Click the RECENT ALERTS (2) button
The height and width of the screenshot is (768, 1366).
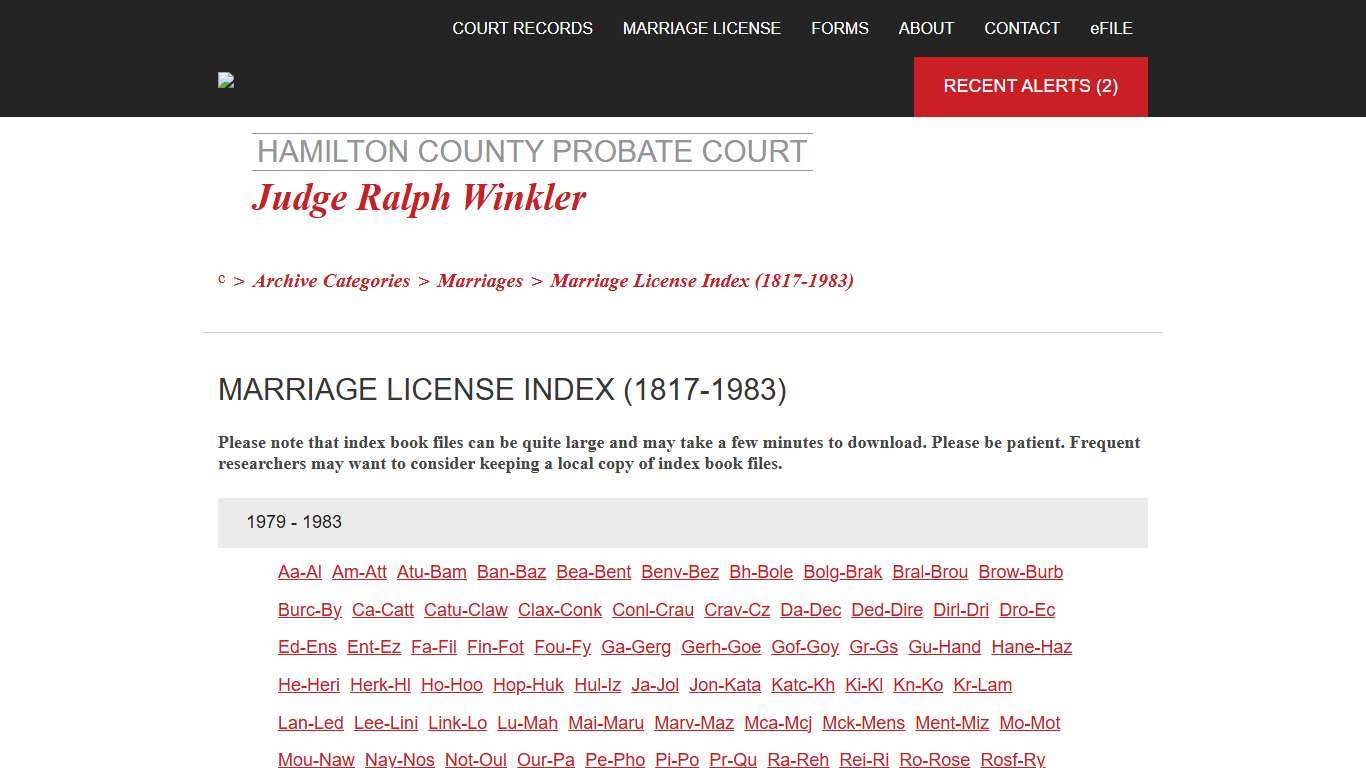pyautogui.click(x=1030, y=86)
